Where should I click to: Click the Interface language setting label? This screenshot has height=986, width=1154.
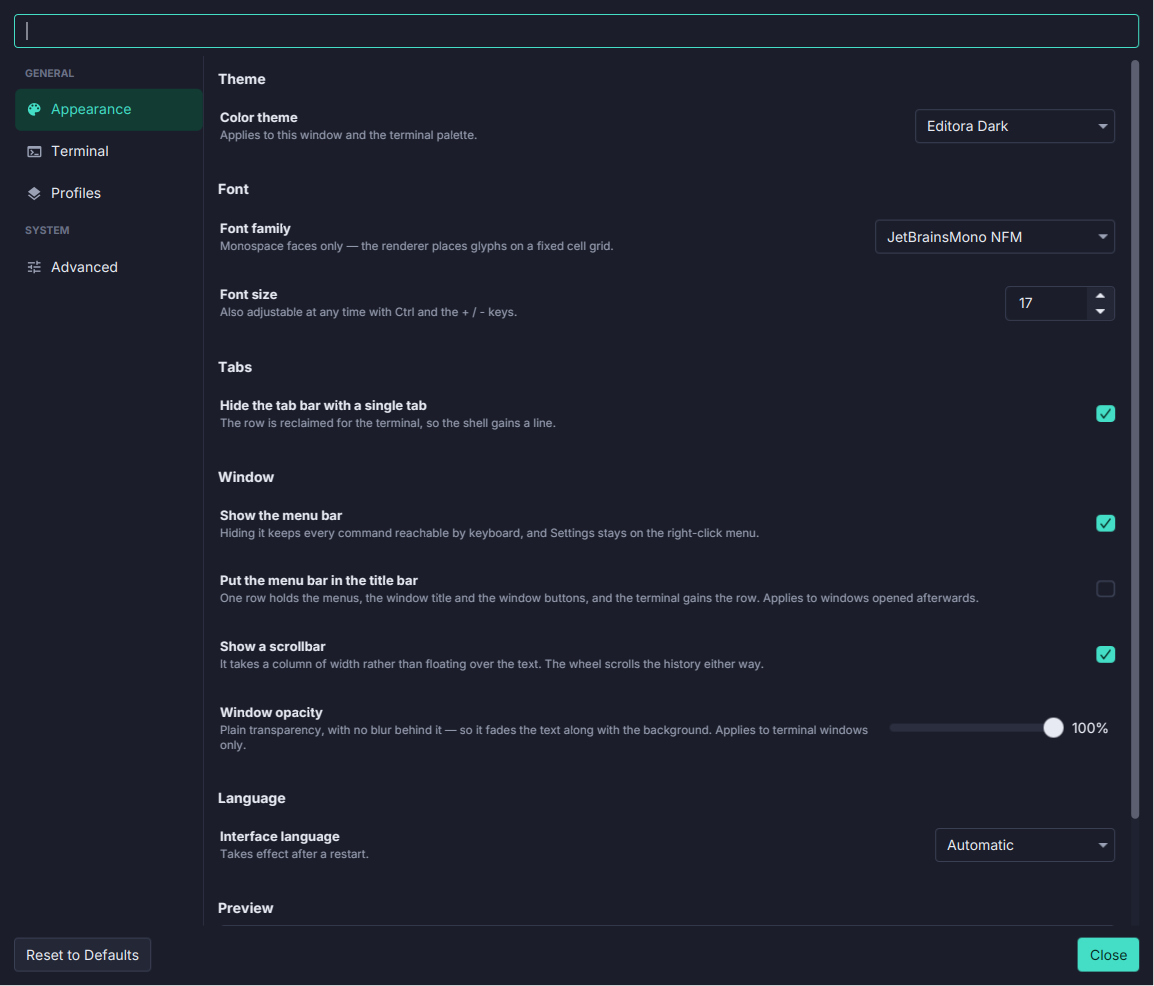(280, 837)
